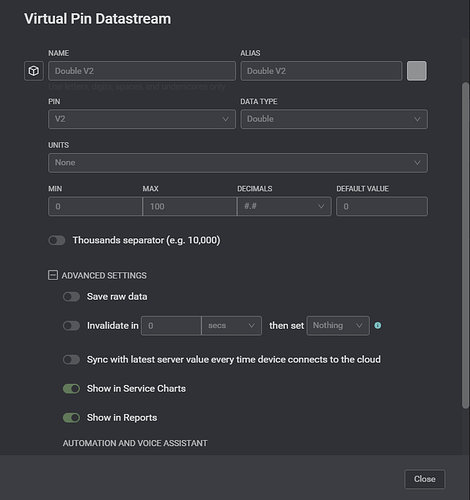Screen dimensions: 470x500
Task: Enable sync with latest server value toggle
Action: click(71, 360)
